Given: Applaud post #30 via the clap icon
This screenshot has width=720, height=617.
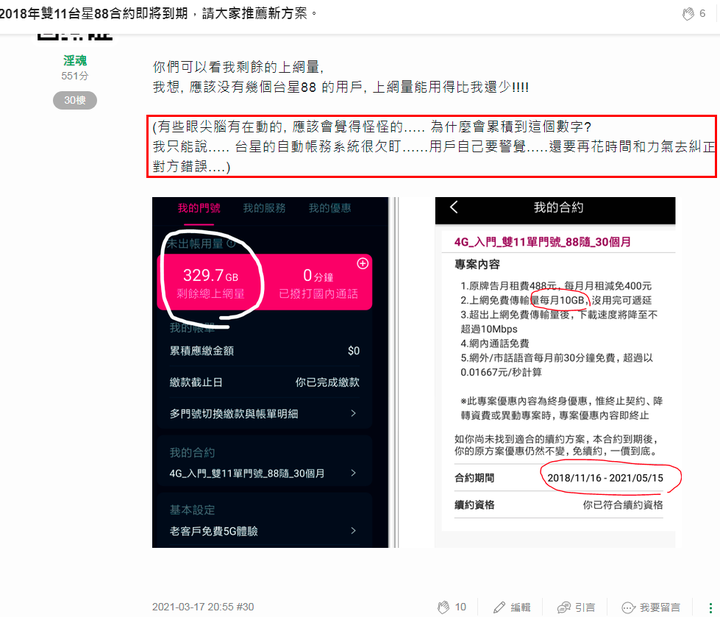Looking at the screenshot, I should [x=444, y=607].
